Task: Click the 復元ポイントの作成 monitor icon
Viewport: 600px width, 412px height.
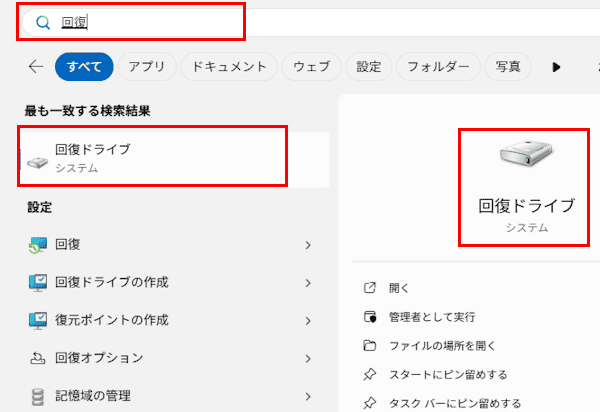Action: tap(38, 321)
